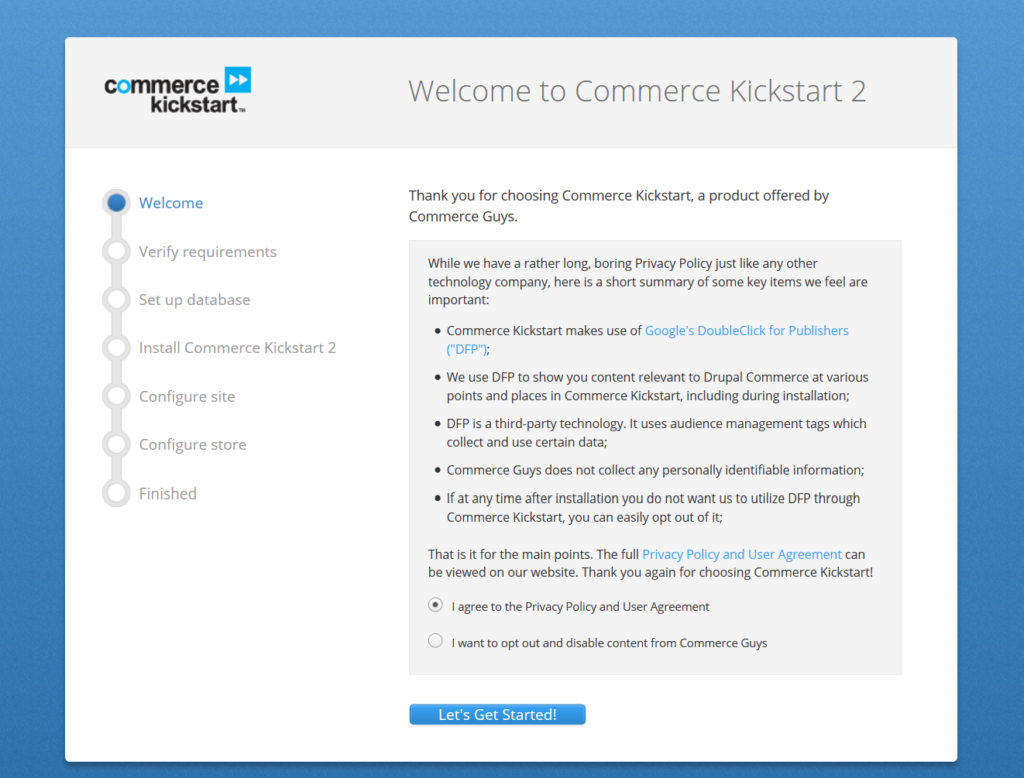The width and height of the screenshot is (1024, 778).
Task: Click the bullet 'We use DFP to show you content'
Action: pyautogui.click(x=658, y=386)
